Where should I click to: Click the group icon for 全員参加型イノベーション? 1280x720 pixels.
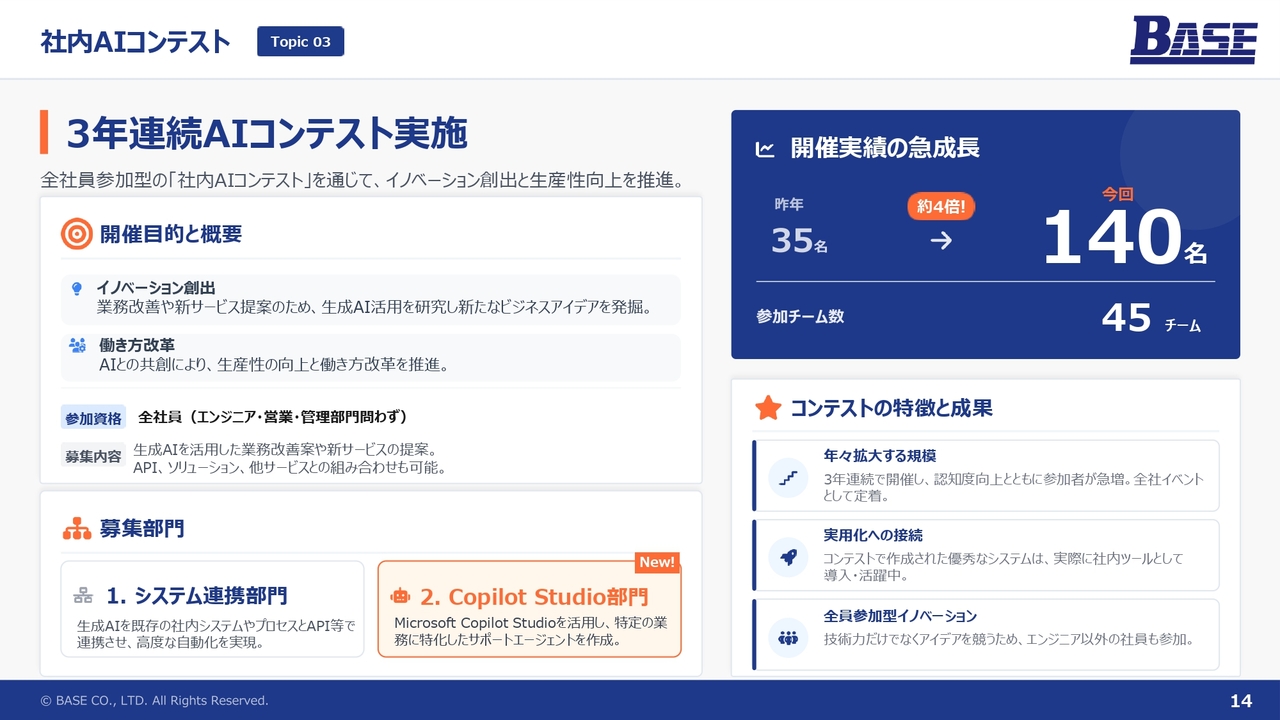point(788,637)
